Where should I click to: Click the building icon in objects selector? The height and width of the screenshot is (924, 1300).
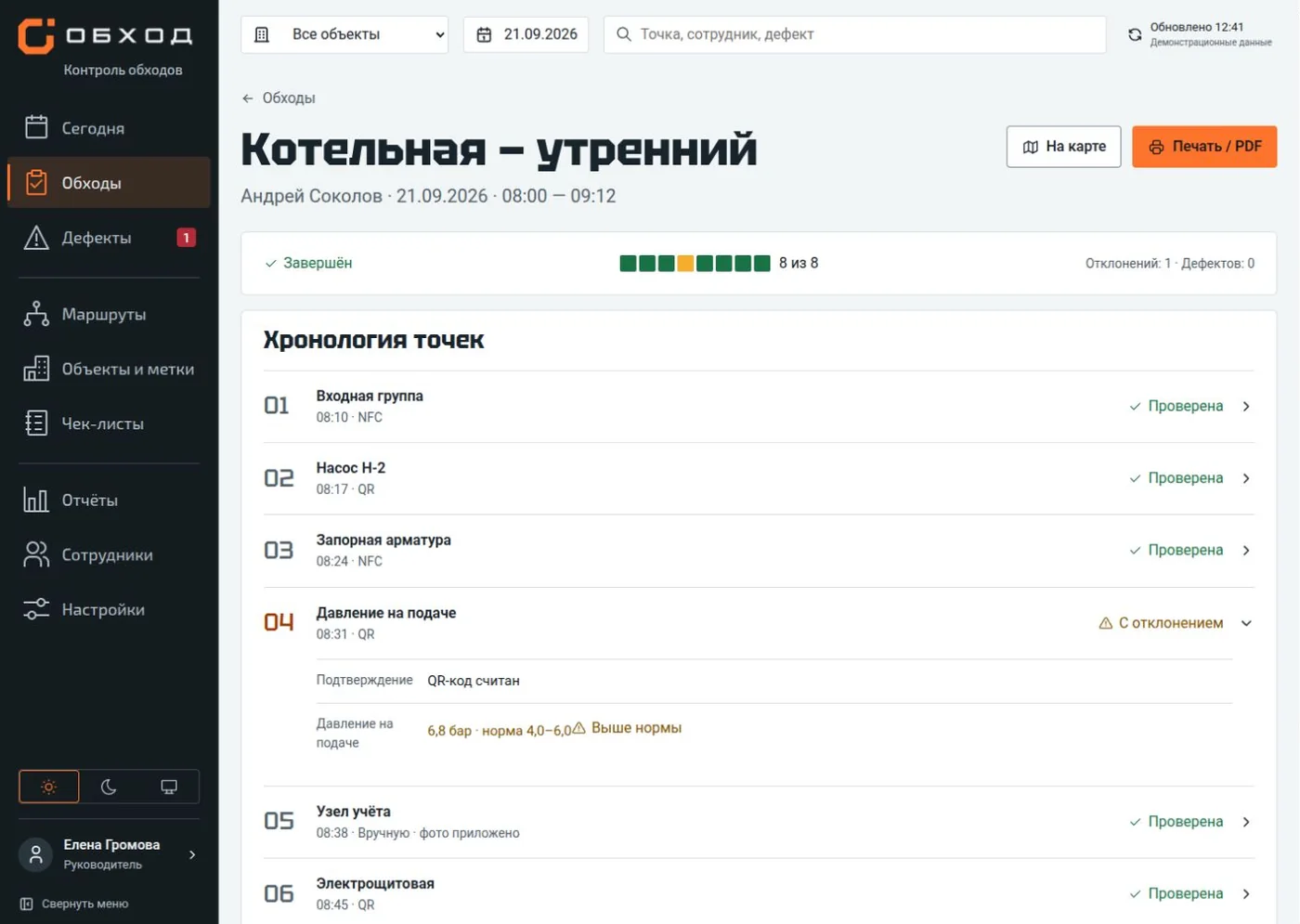(262, 34)
